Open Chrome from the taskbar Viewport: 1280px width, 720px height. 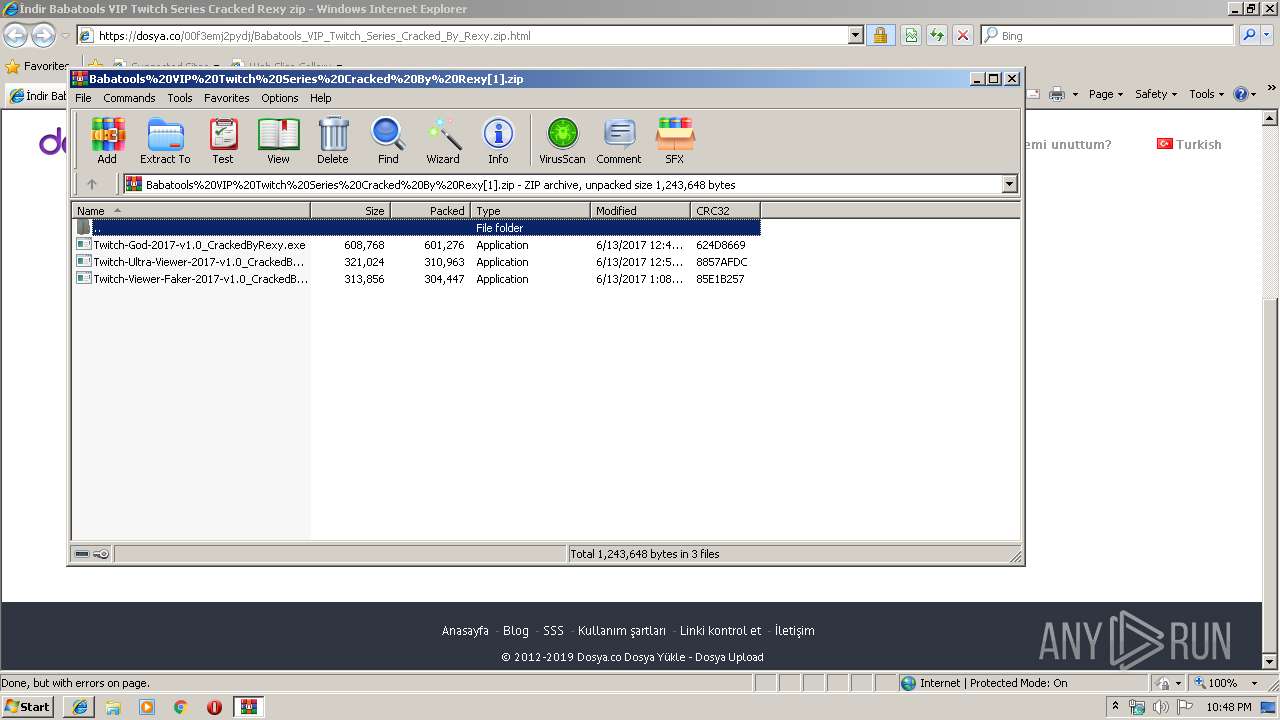(181, 707)
